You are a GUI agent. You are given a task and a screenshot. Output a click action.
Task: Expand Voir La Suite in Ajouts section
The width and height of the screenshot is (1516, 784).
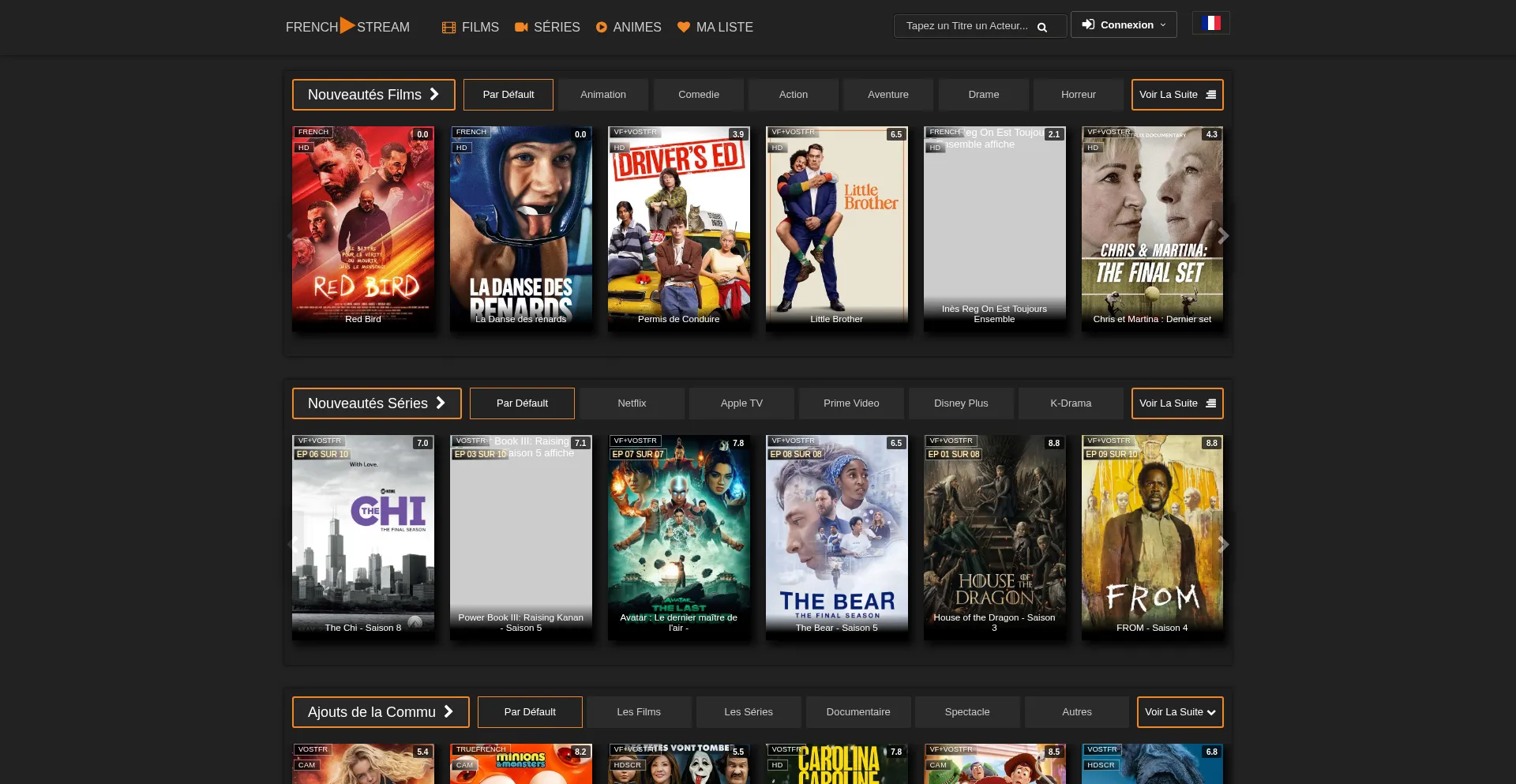[x=1180, y=712]
